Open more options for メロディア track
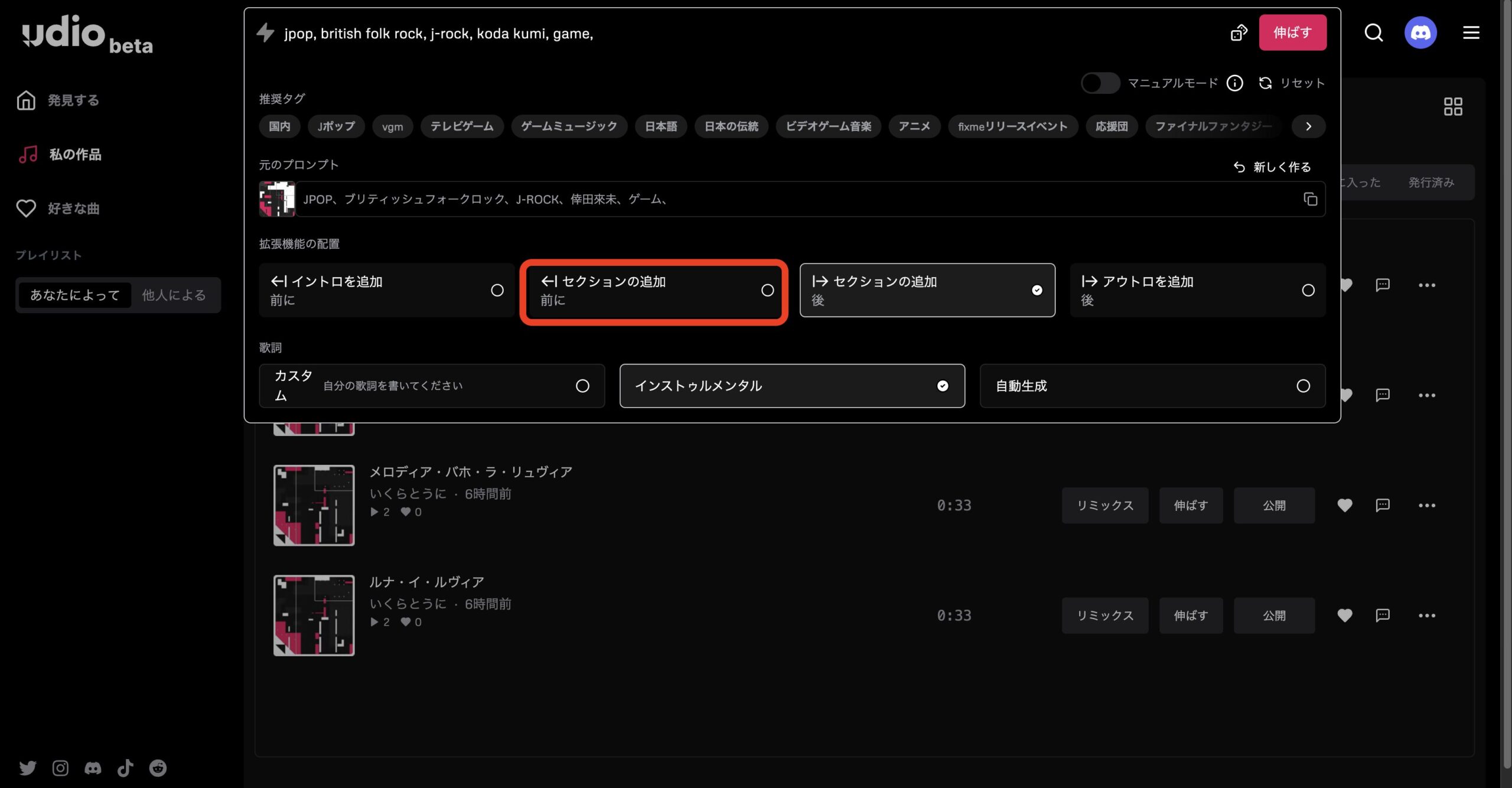Screen dimensions: 1512x788 coord(1426,506)
